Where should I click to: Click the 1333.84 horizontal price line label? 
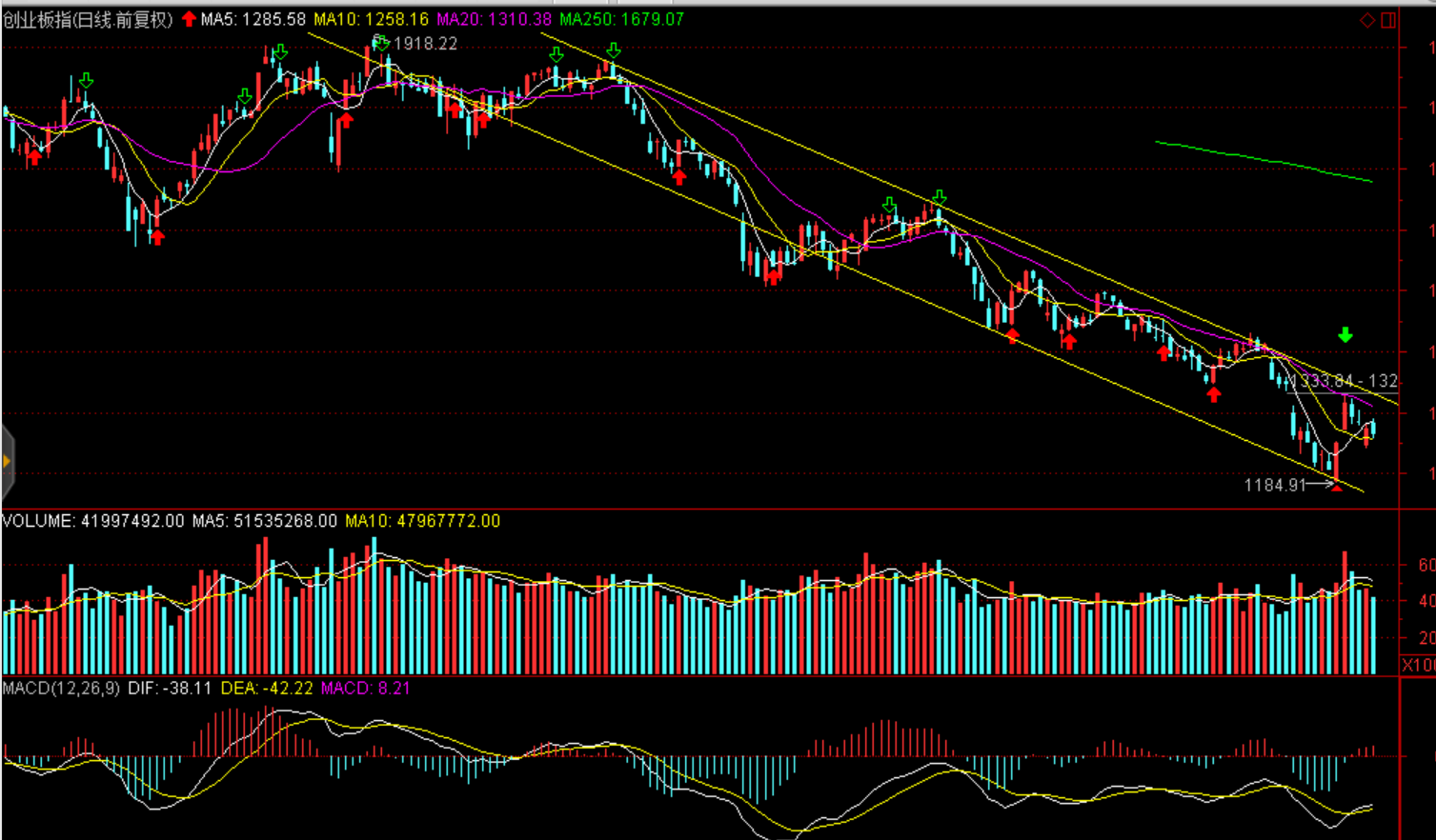pyautogui.click(x=1343, y=381)
